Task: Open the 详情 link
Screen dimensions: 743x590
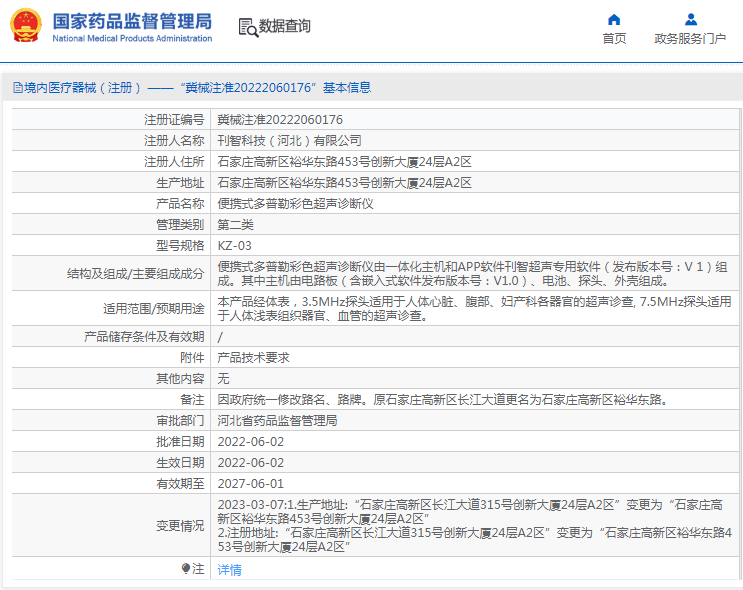Action: (229, 570)
